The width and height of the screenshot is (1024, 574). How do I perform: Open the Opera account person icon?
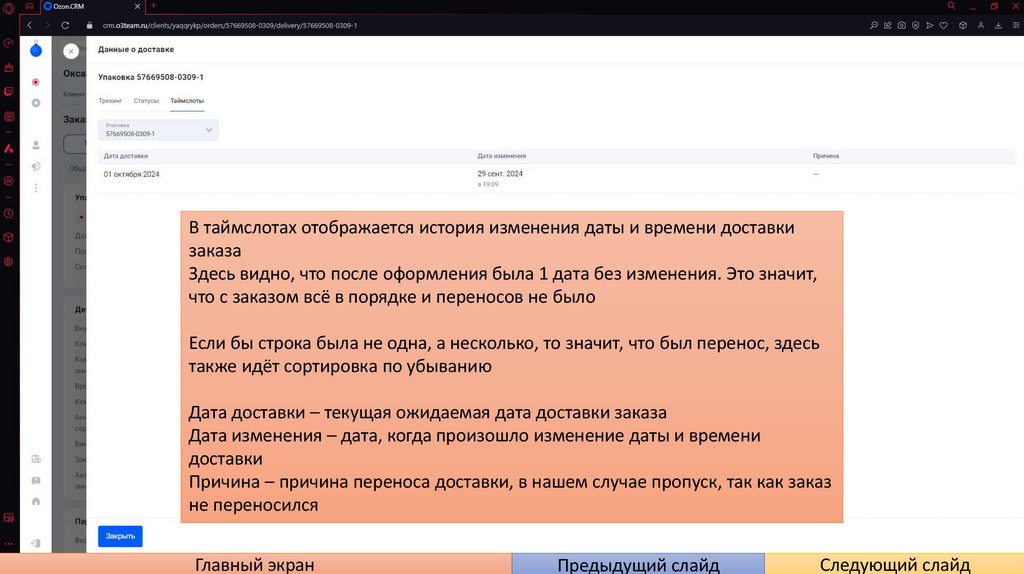click(x=981, y=25)
